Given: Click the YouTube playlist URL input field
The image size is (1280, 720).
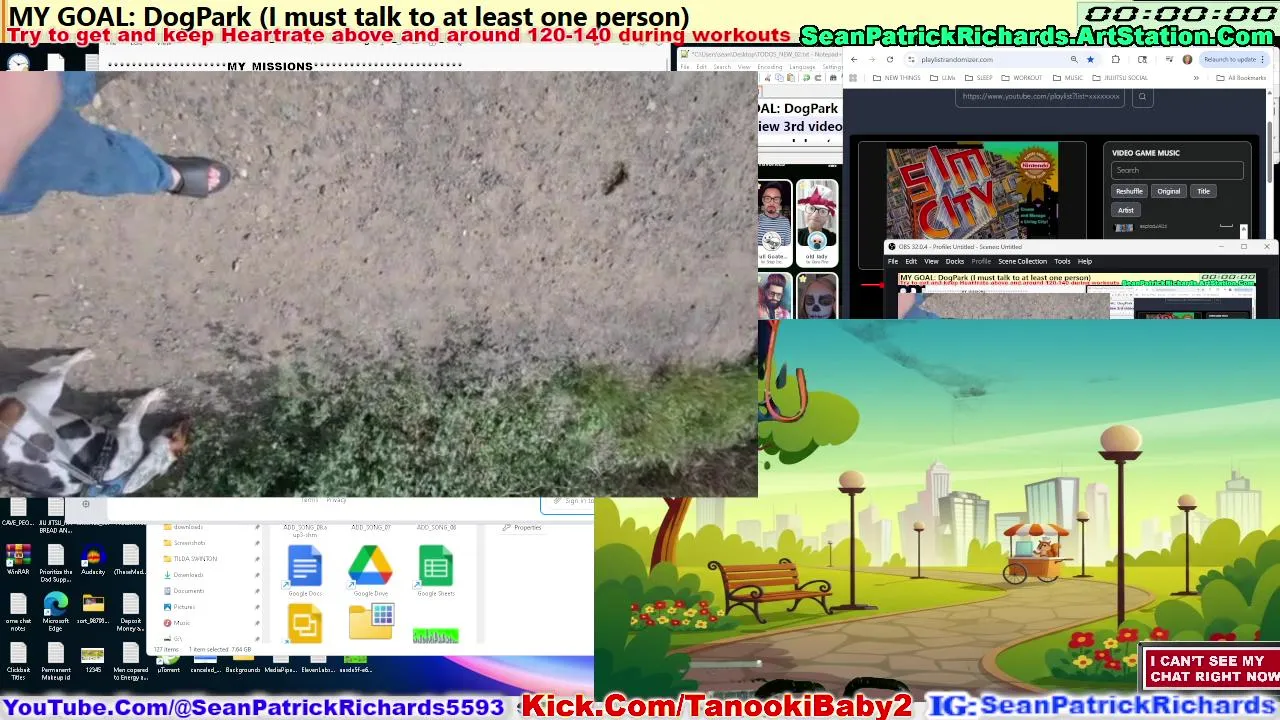Looking at the screenshot, I should 1040,96.
